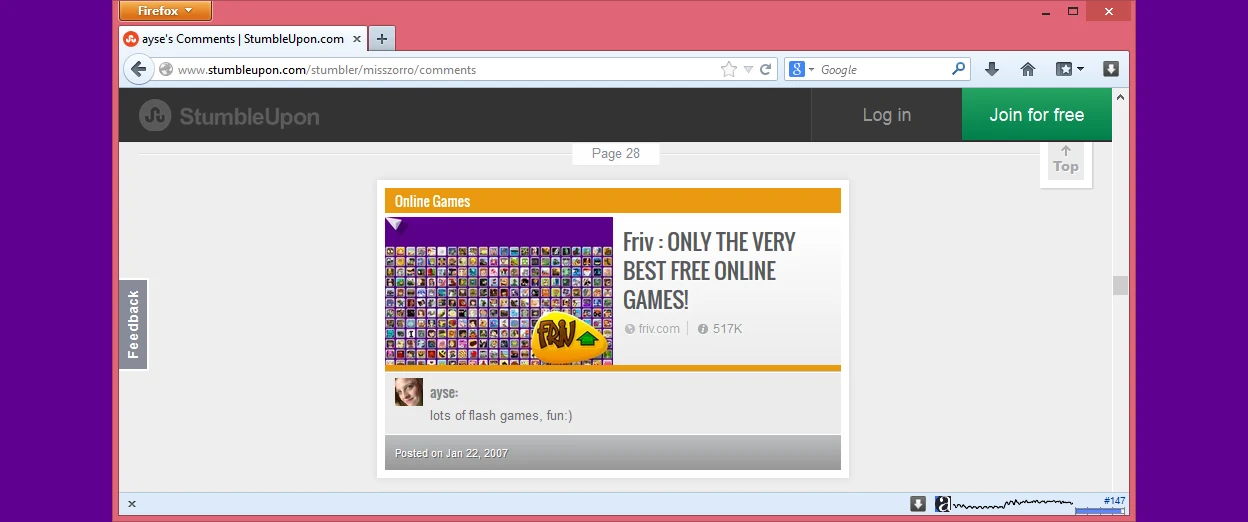Viewport: 1248px width, 522px height.
Task: Open ayse's profile avatar
Action: 409,392
